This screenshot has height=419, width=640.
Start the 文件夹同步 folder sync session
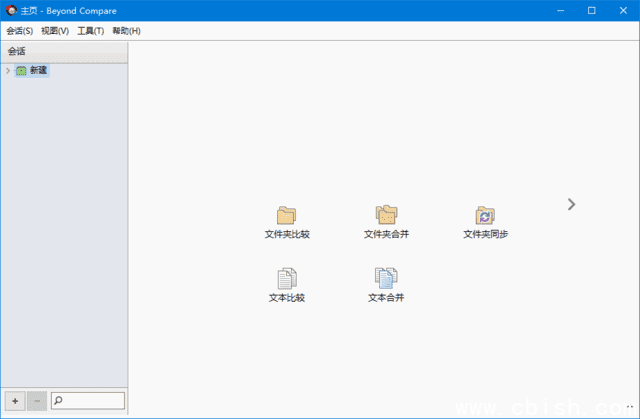click(485, 215)
